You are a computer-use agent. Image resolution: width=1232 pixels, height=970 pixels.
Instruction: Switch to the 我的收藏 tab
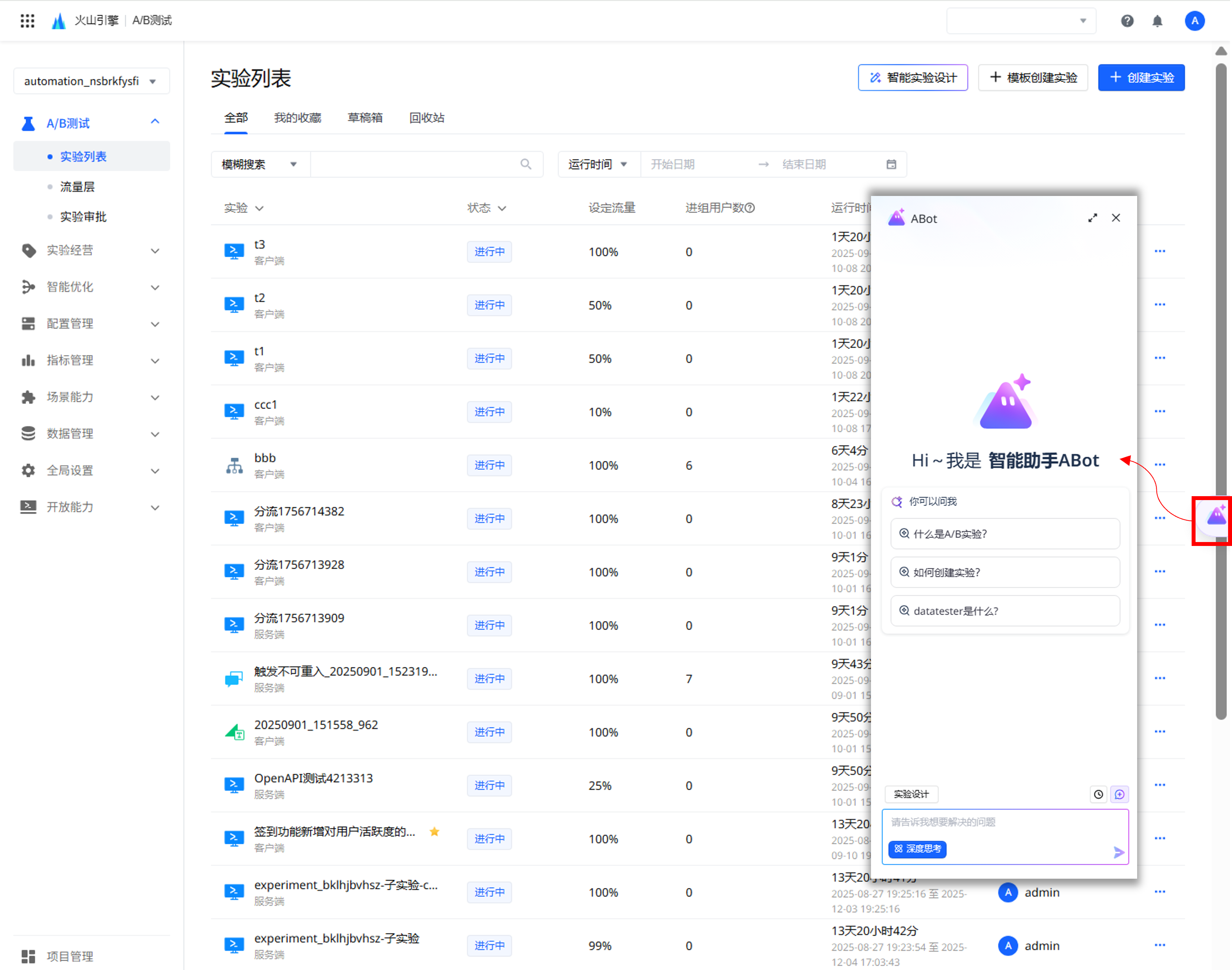pos(297,118)
